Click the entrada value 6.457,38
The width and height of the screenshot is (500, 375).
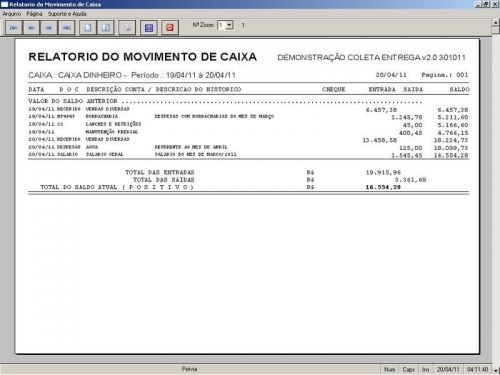pyautogui.click(x=381, y=110)
